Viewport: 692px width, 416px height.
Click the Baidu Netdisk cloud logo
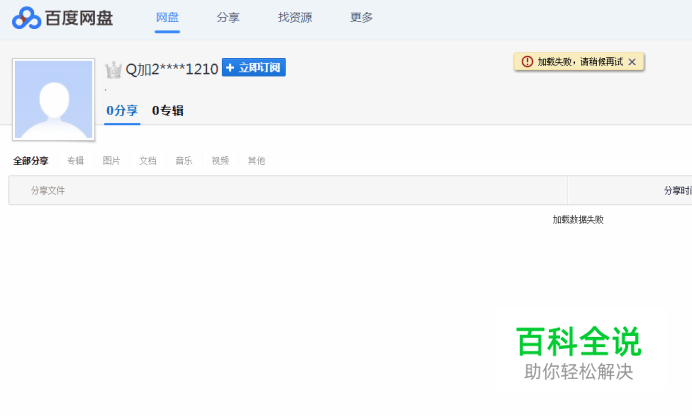coord(26,18)
